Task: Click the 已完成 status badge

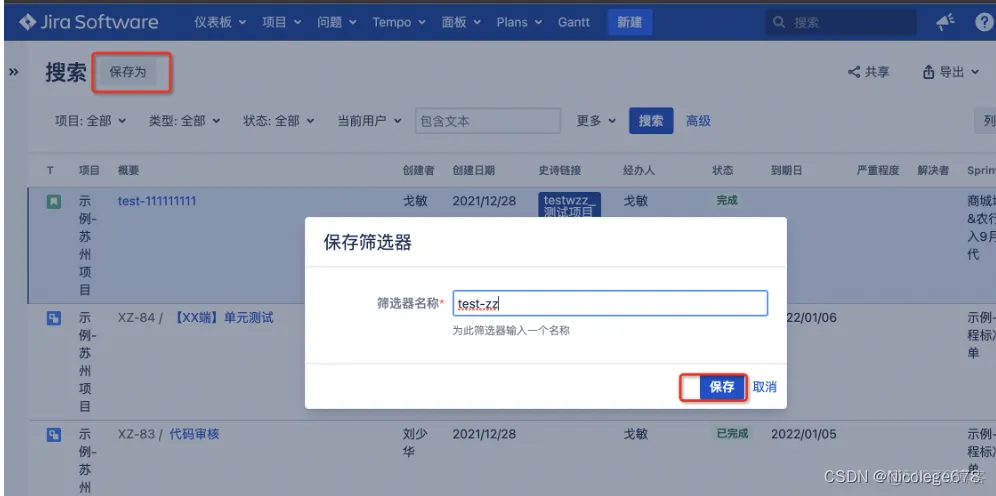Action: pyautogui.click(x=730, y=434)
